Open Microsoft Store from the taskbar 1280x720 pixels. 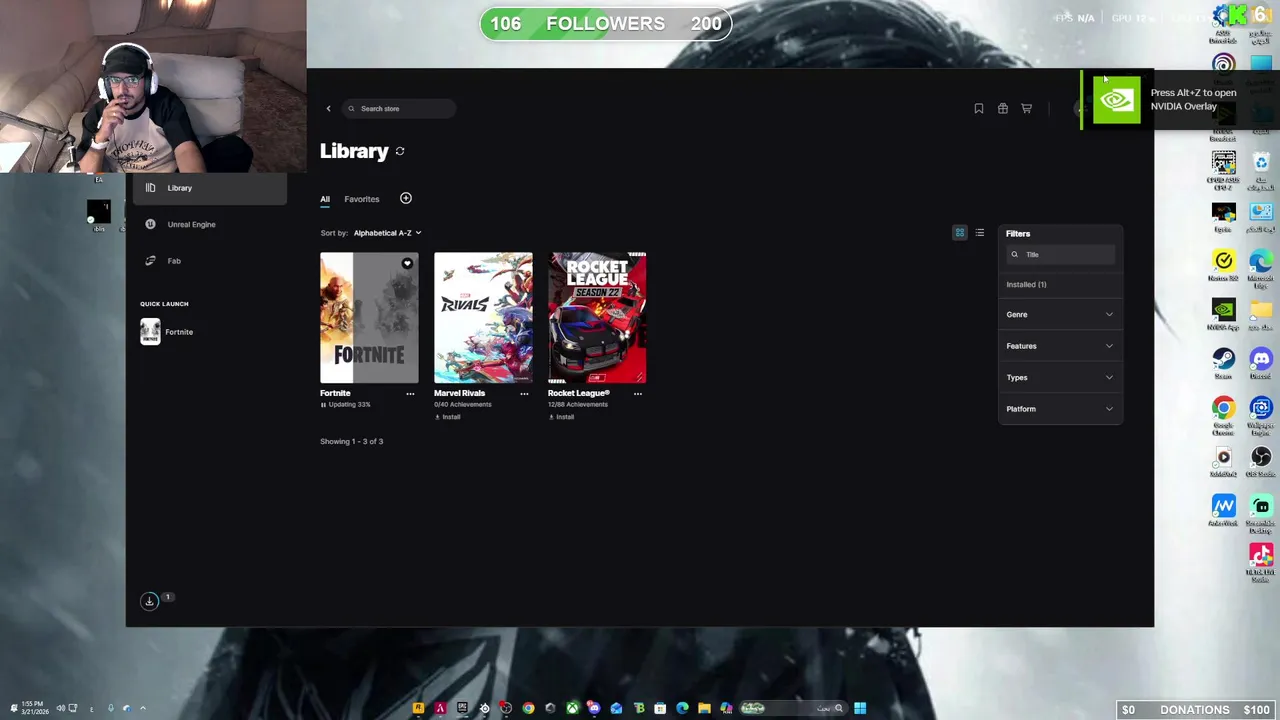coord(660,708)
